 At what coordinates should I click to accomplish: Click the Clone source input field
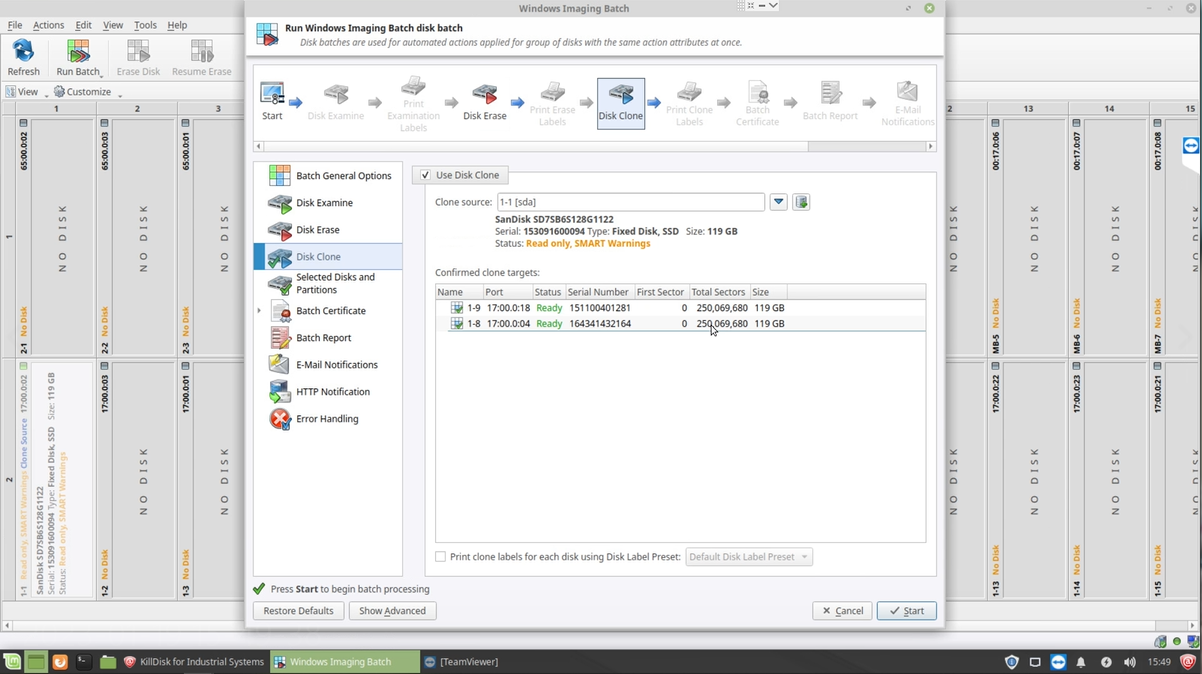(x=630, y=202)
